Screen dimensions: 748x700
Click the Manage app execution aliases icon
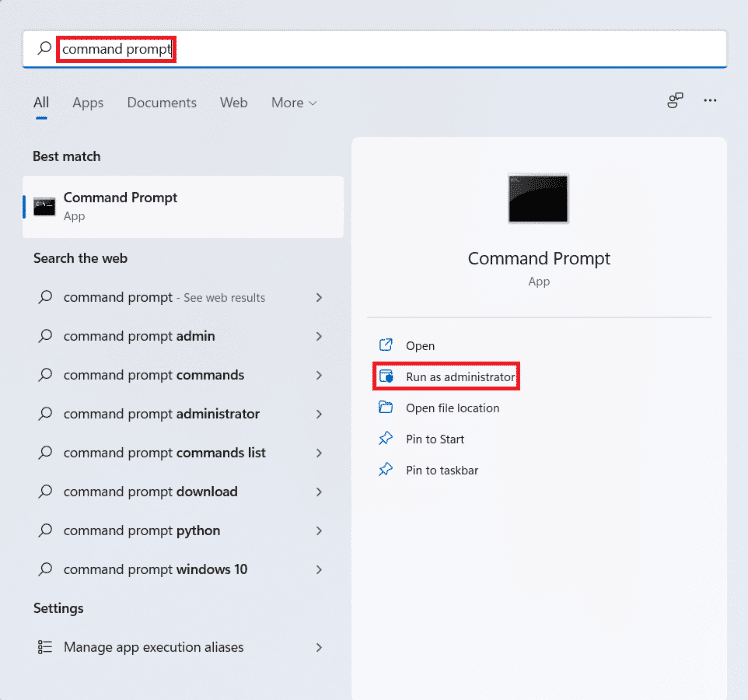[x=44, y=647]
